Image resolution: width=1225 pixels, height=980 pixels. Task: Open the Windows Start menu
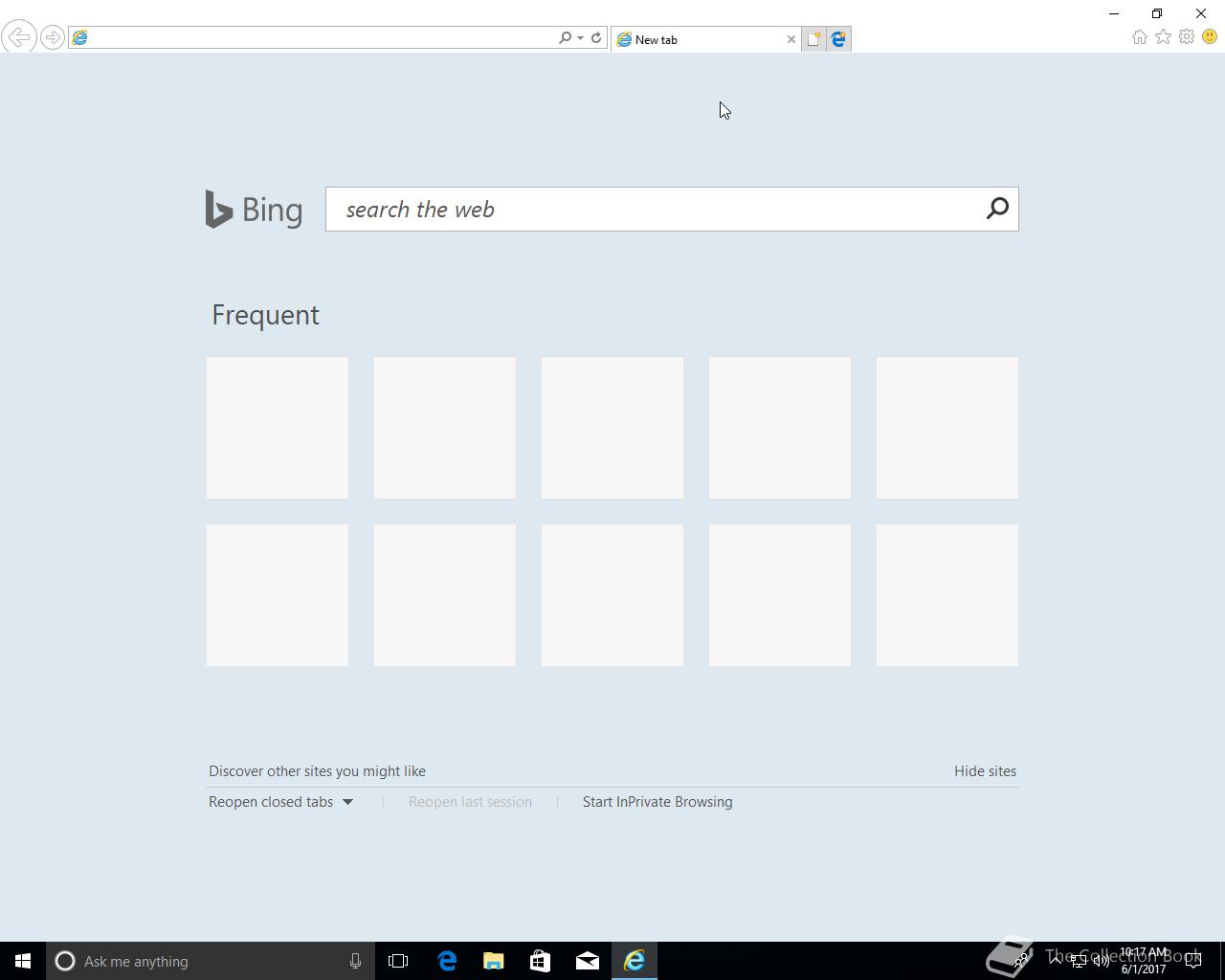coord(23,961)
